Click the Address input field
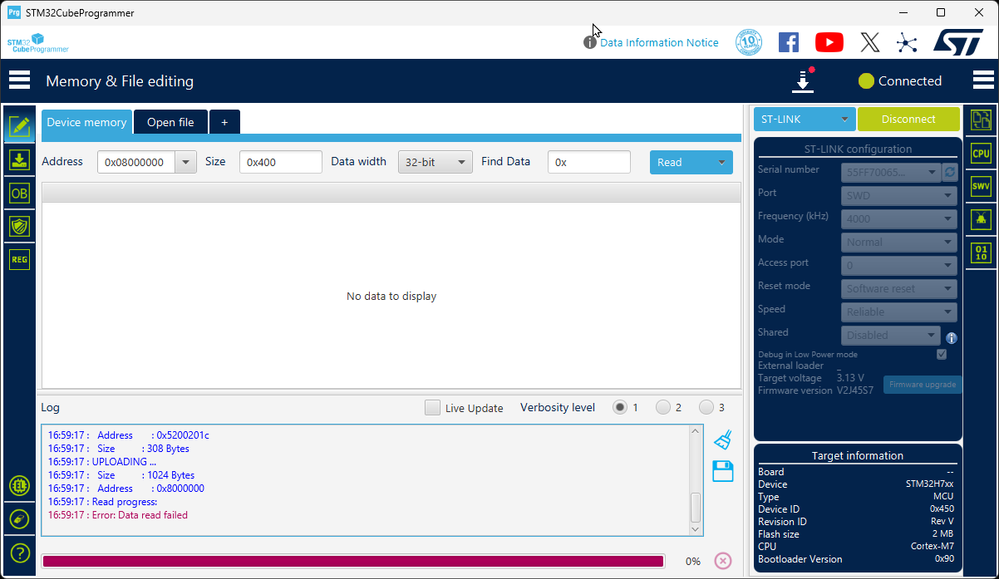This screenshot has height=579, width=999. [136, 162]
